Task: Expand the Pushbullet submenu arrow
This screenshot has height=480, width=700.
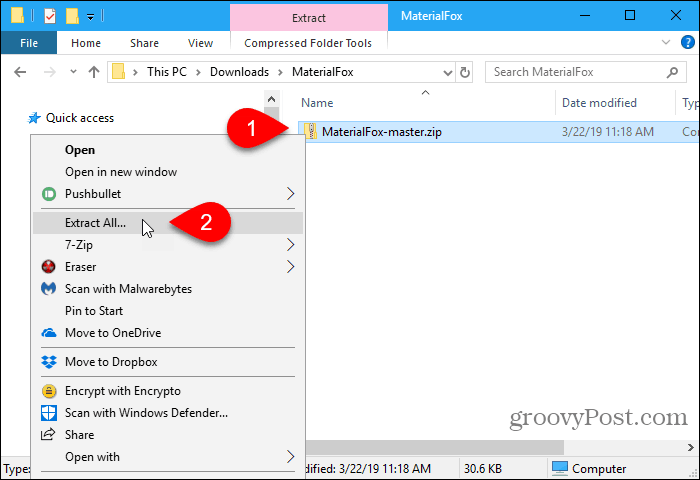Action: tap(290, 194)
